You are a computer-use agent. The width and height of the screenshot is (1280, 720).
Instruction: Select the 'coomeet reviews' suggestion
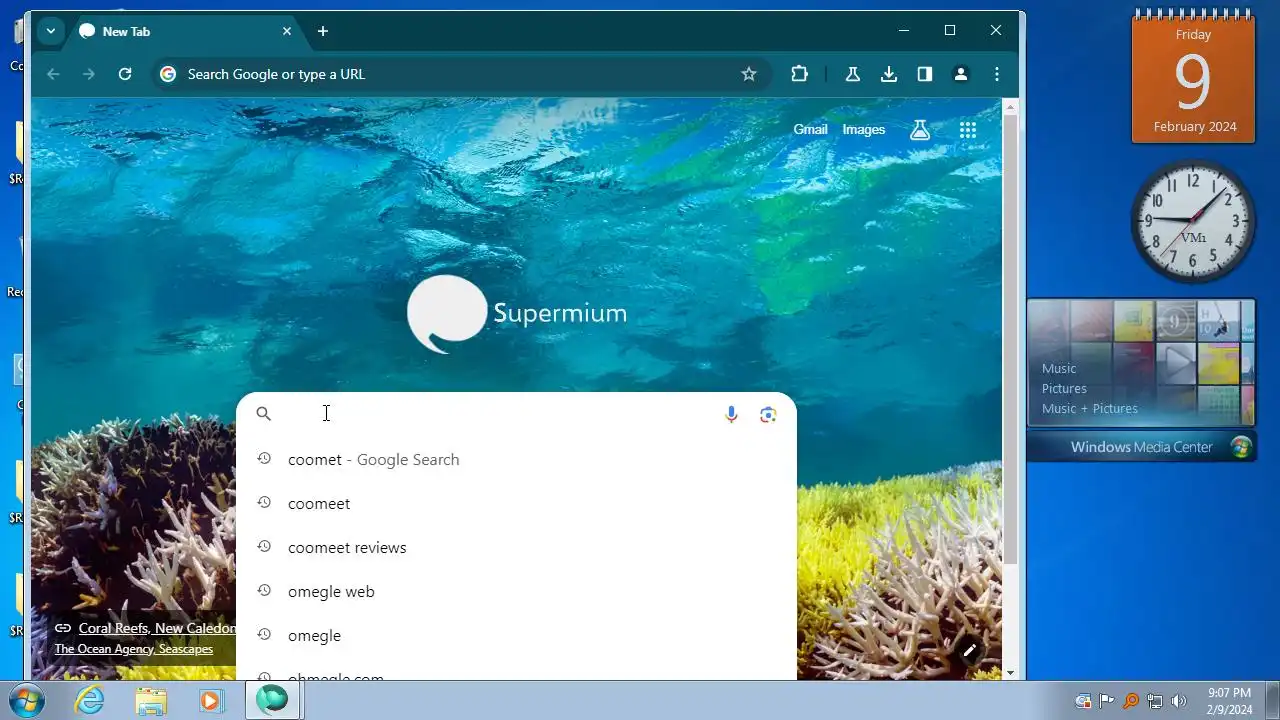tap(516, 548)
